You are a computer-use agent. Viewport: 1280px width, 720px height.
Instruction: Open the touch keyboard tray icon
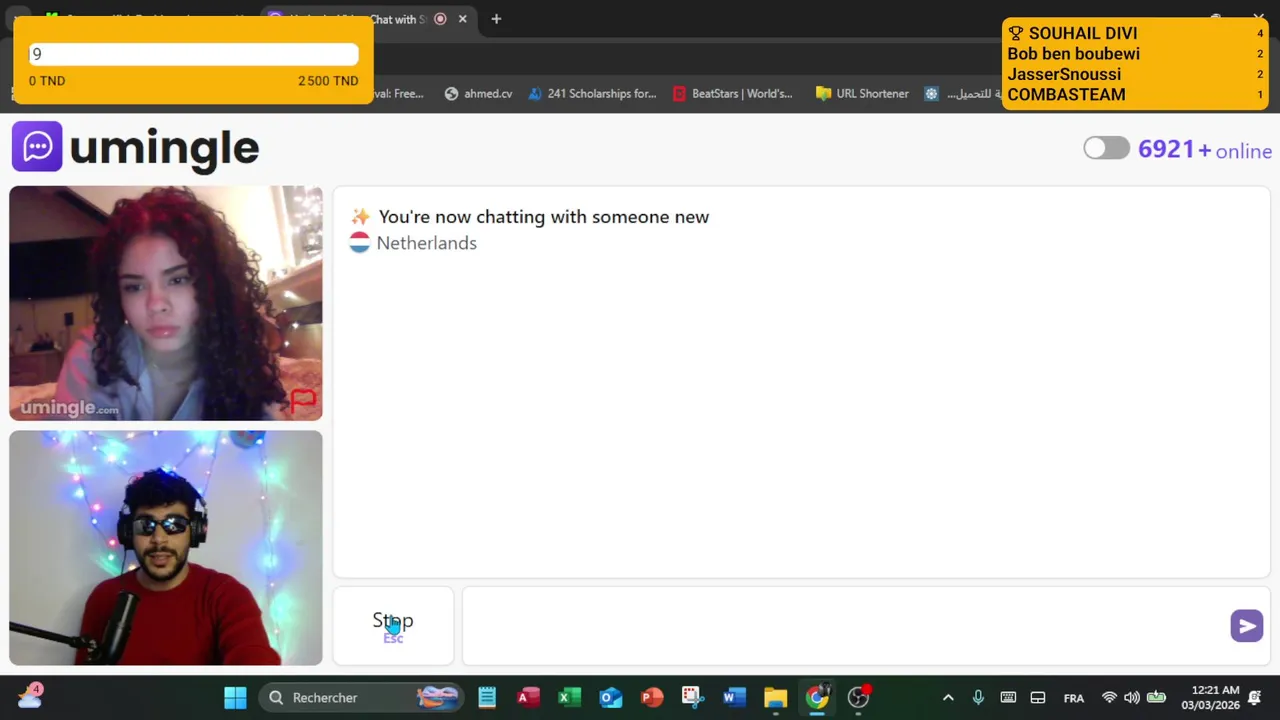point(1008,698)
